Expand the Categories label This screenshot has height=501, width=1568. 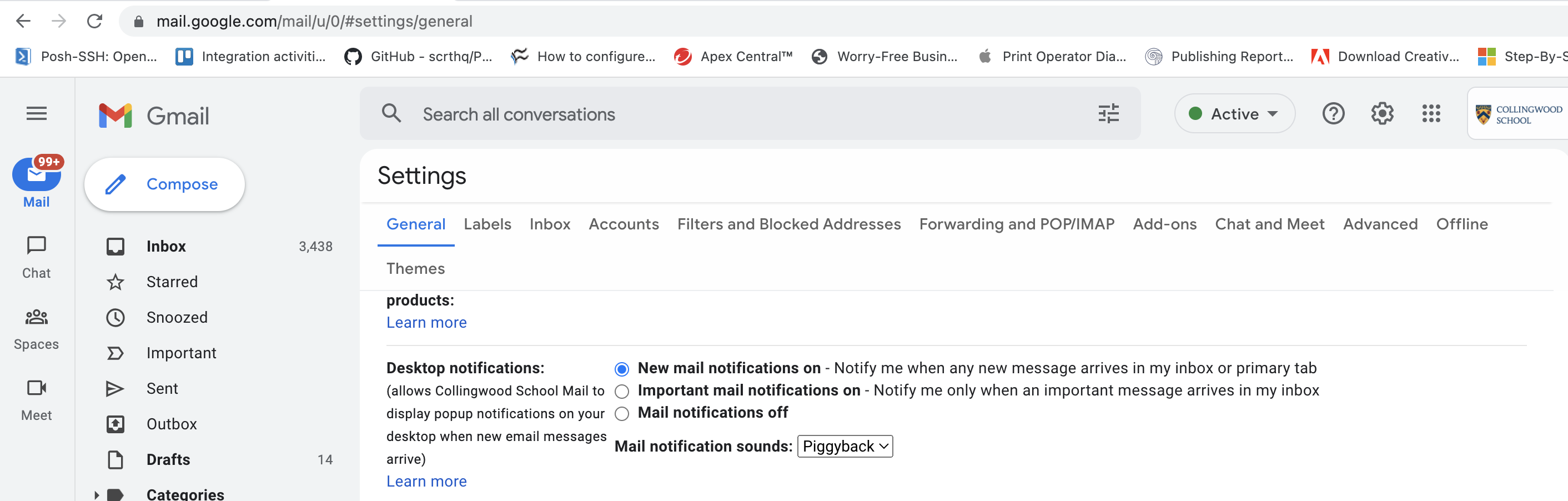point(96,495)
